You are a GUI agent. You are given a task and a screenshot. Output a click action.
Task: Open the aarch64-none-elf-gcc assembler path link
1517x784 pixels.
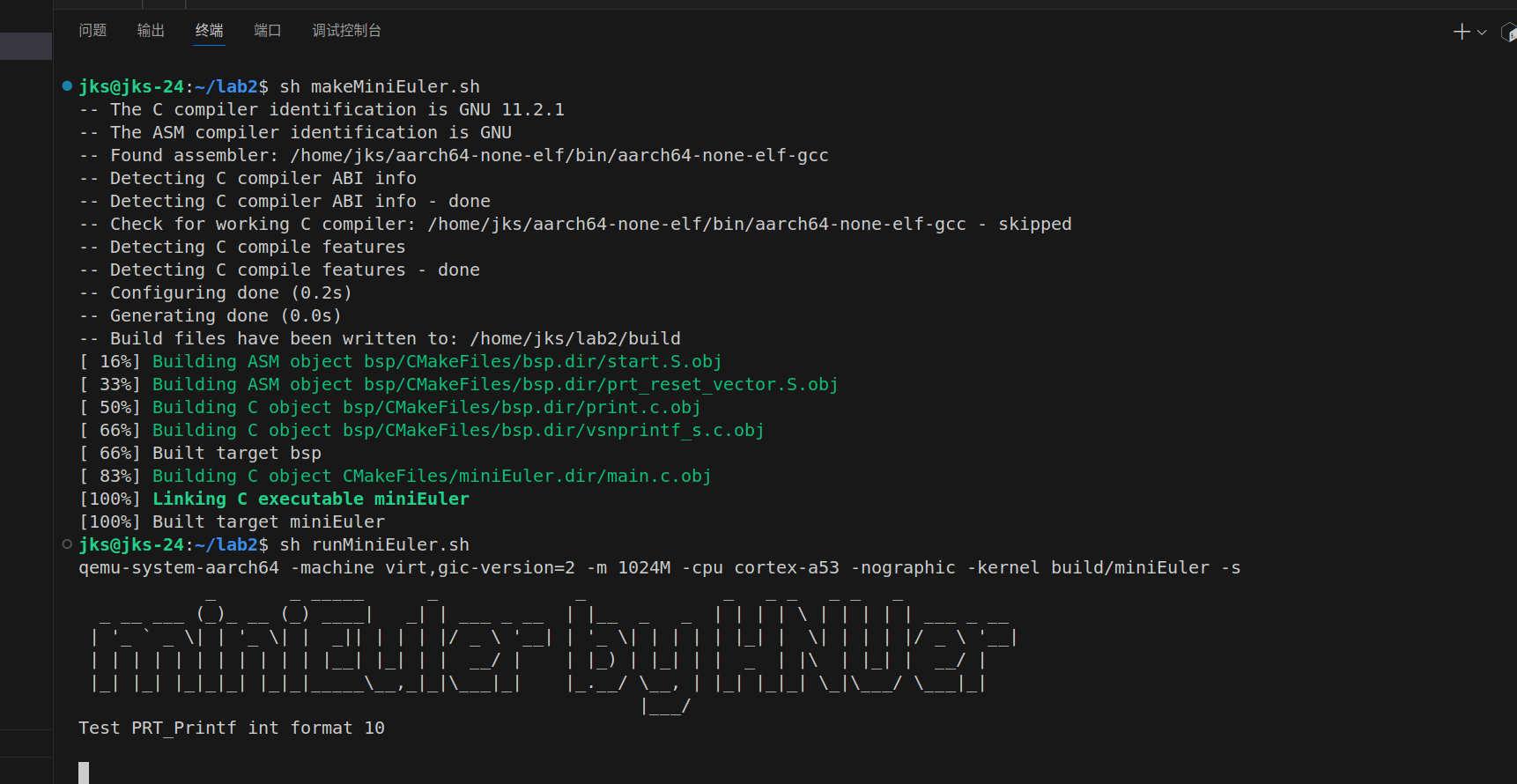(559, 155)
